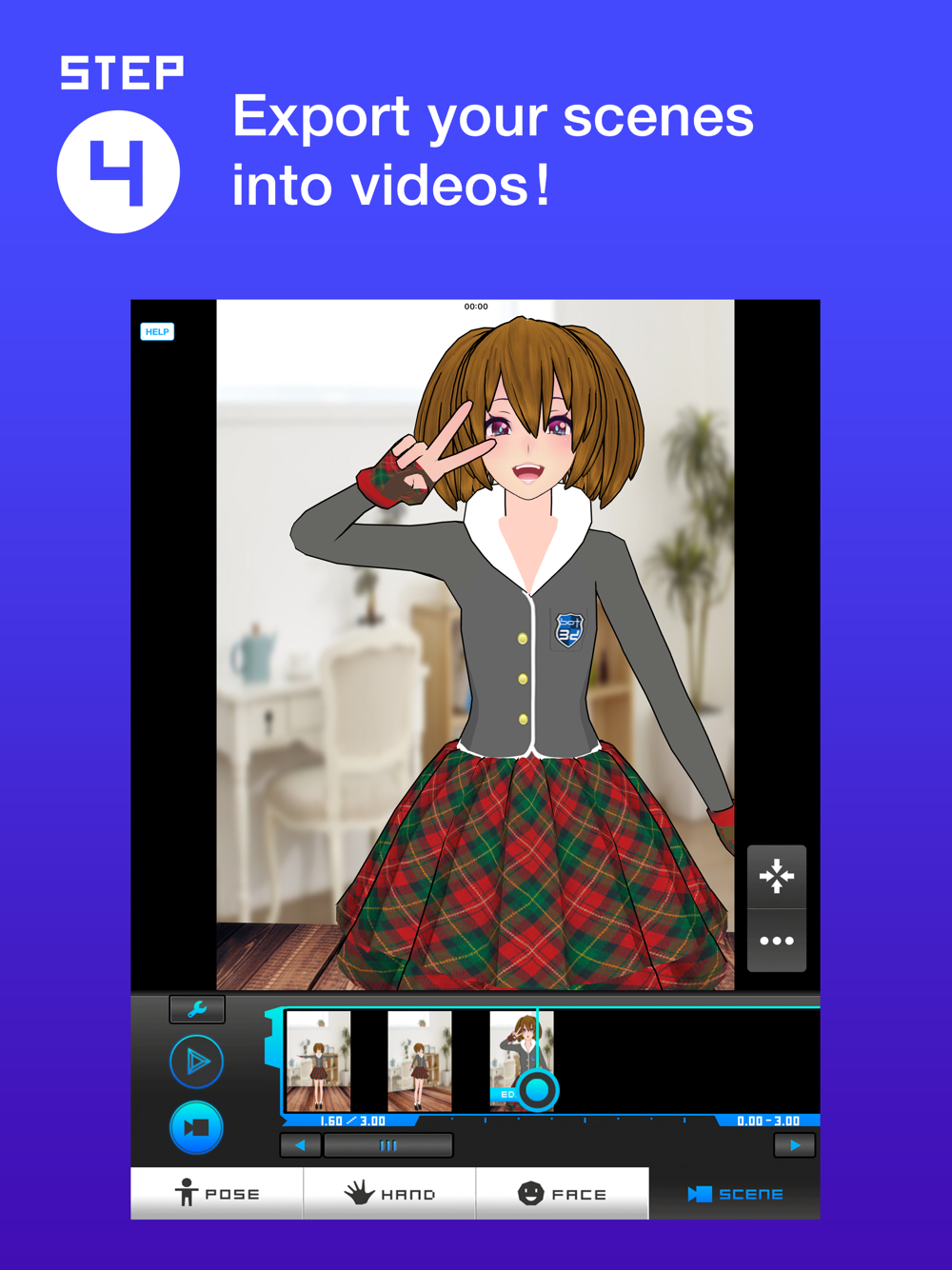Click the 0.00 - 3.00 range label
952x1270 pixels.
click(x=768, y=1121)
